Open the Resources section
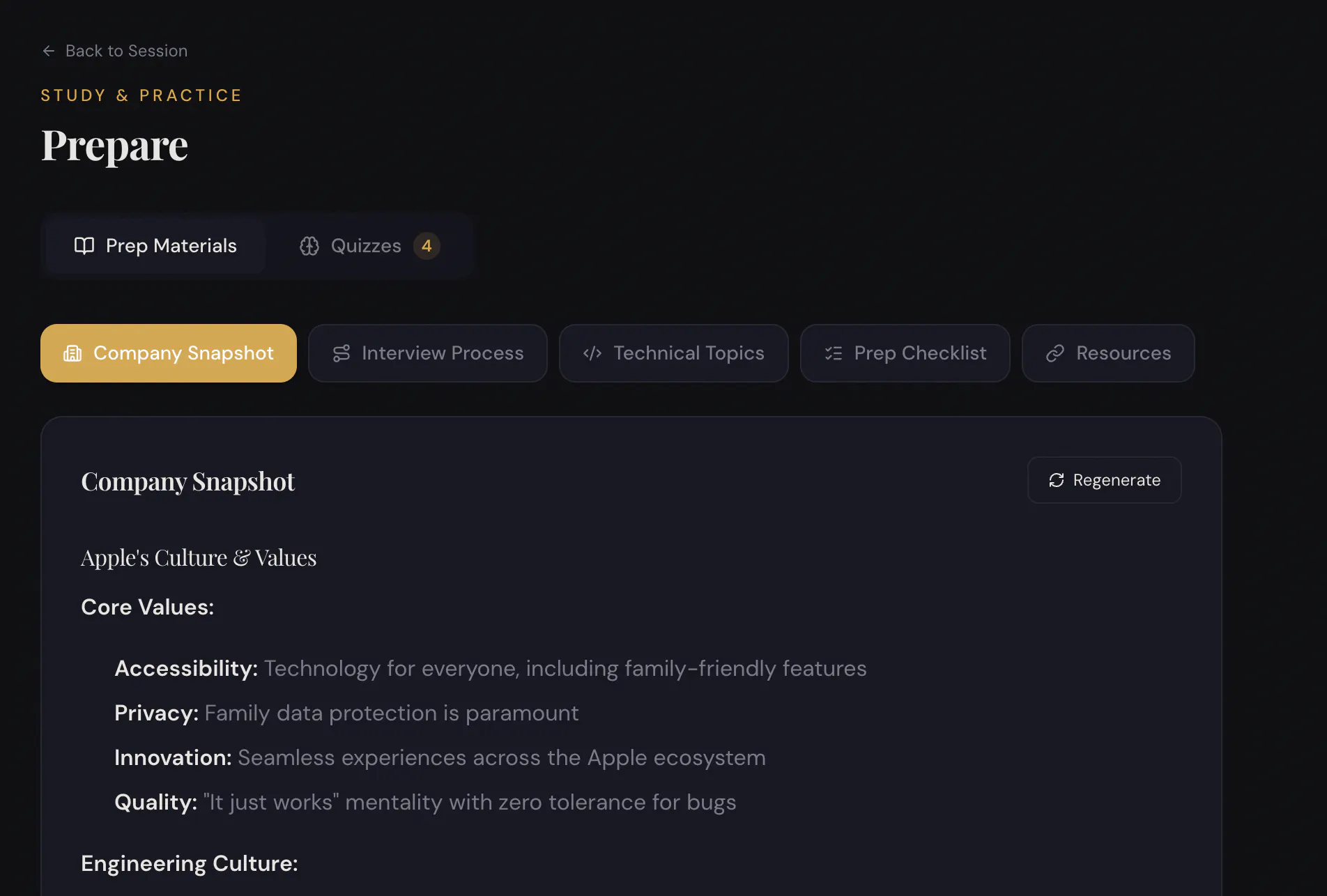Viewport: 1327px width, 896px height. click(x=1108, y=353)
